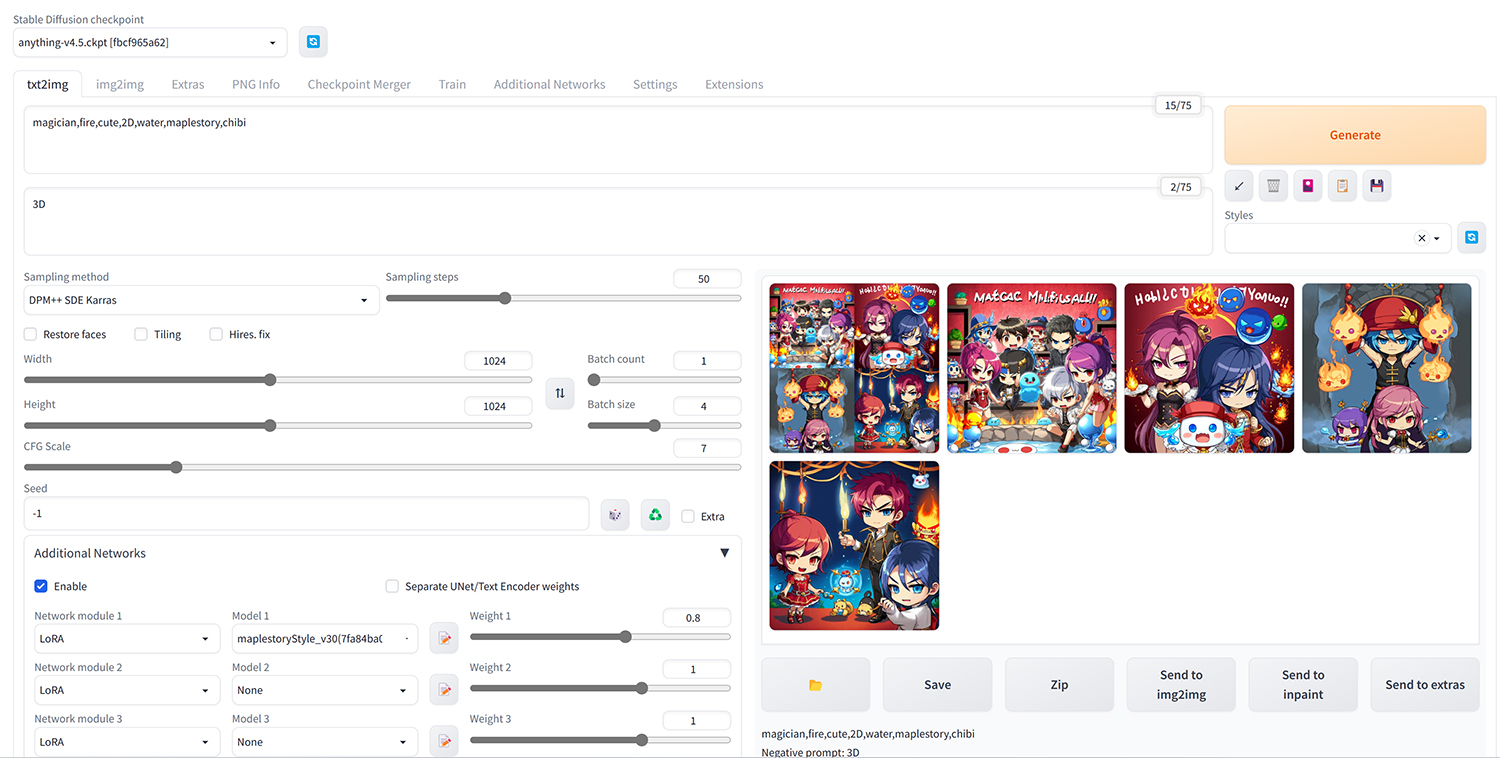
Task: Open Model 2 dropdown
Action: tap(325, 690)
